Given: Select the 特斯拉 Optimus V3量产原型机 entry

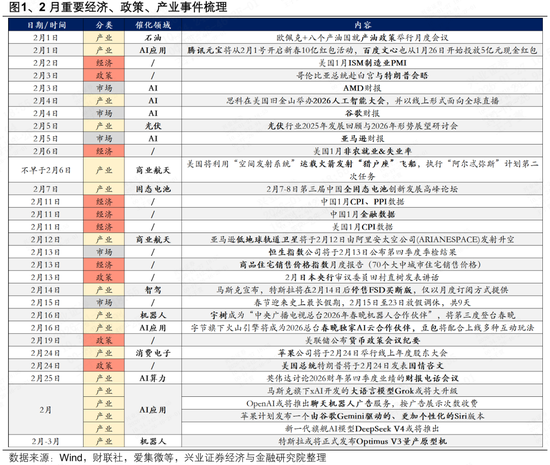Looking at the screenshot, I should [x=362, y=442].
